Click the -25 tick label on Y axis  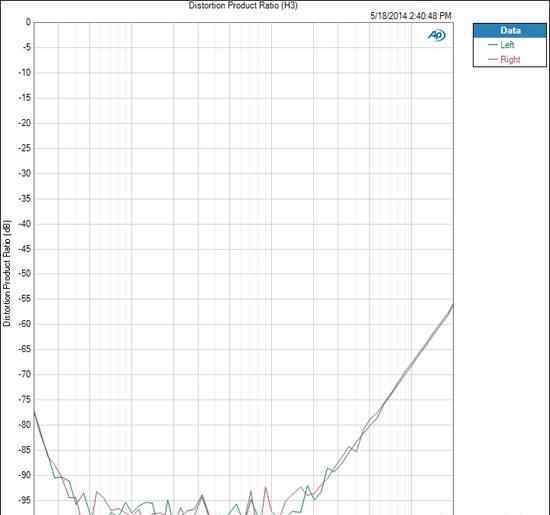click(24, 148)
